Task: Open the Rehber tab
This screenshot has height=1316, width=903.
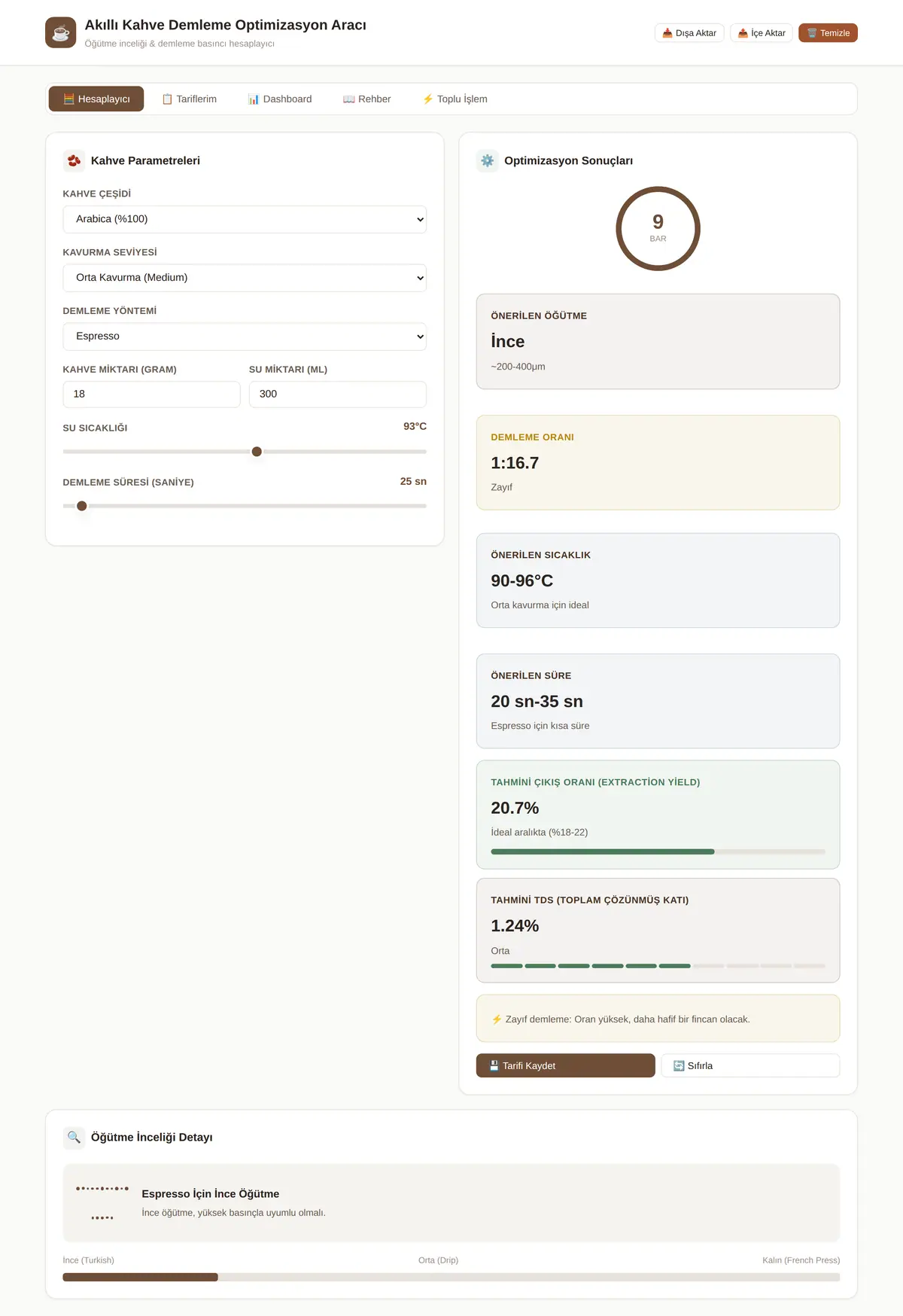Action: click(367, 99)
